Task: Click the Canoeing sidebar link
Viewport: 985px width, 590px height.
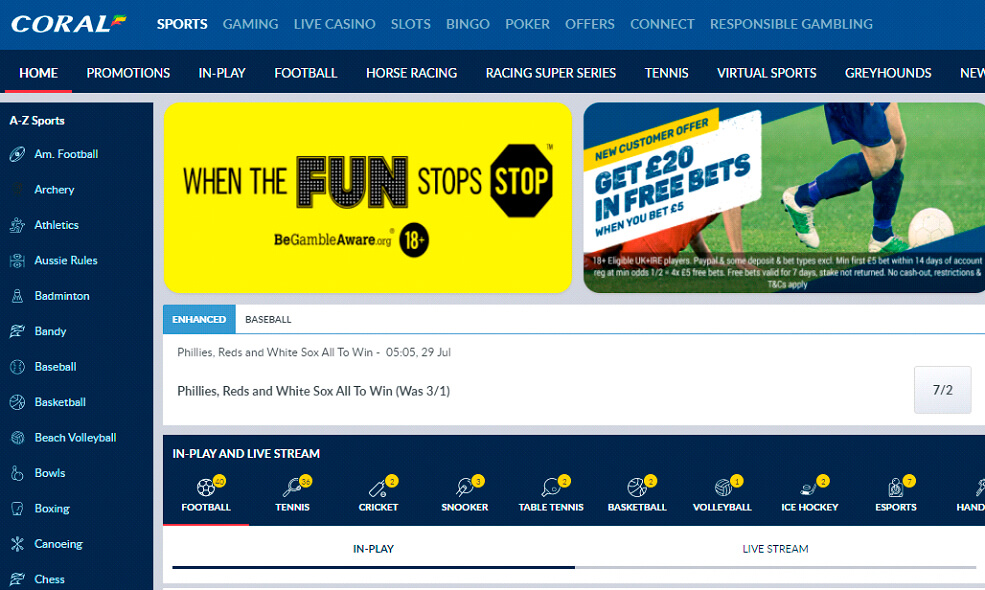Action: (x=58, y=544)
